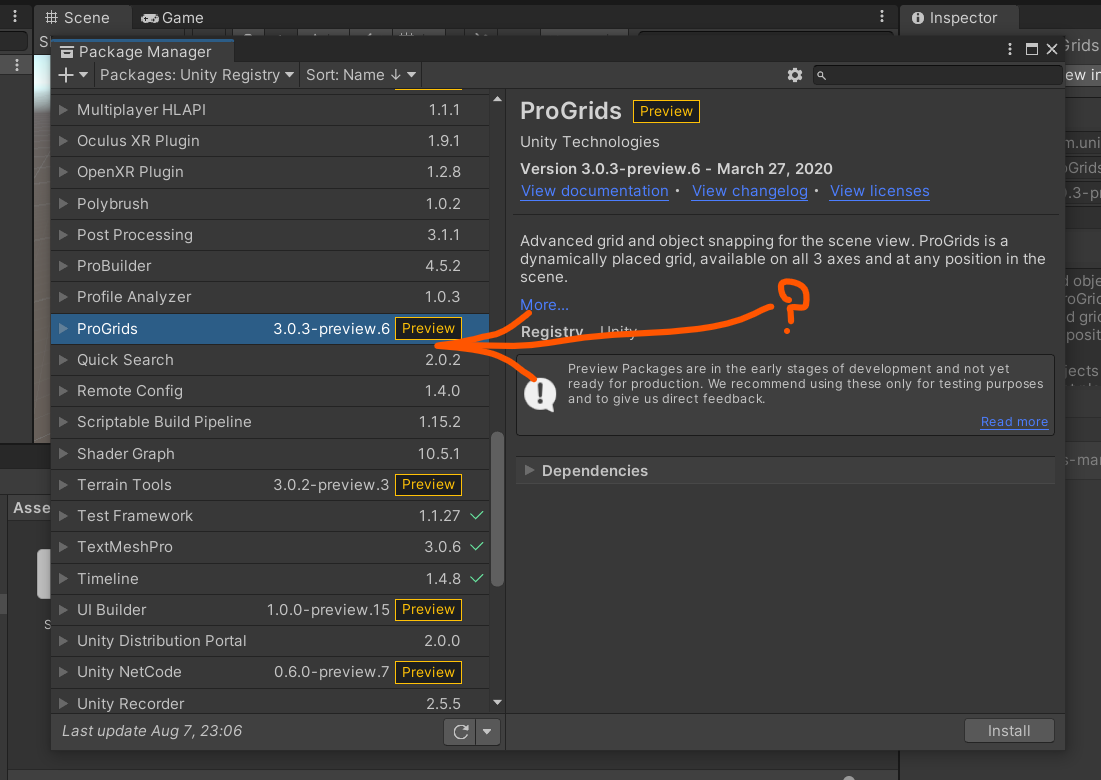Click the Scene view three-dots options menu

point(882,17)
